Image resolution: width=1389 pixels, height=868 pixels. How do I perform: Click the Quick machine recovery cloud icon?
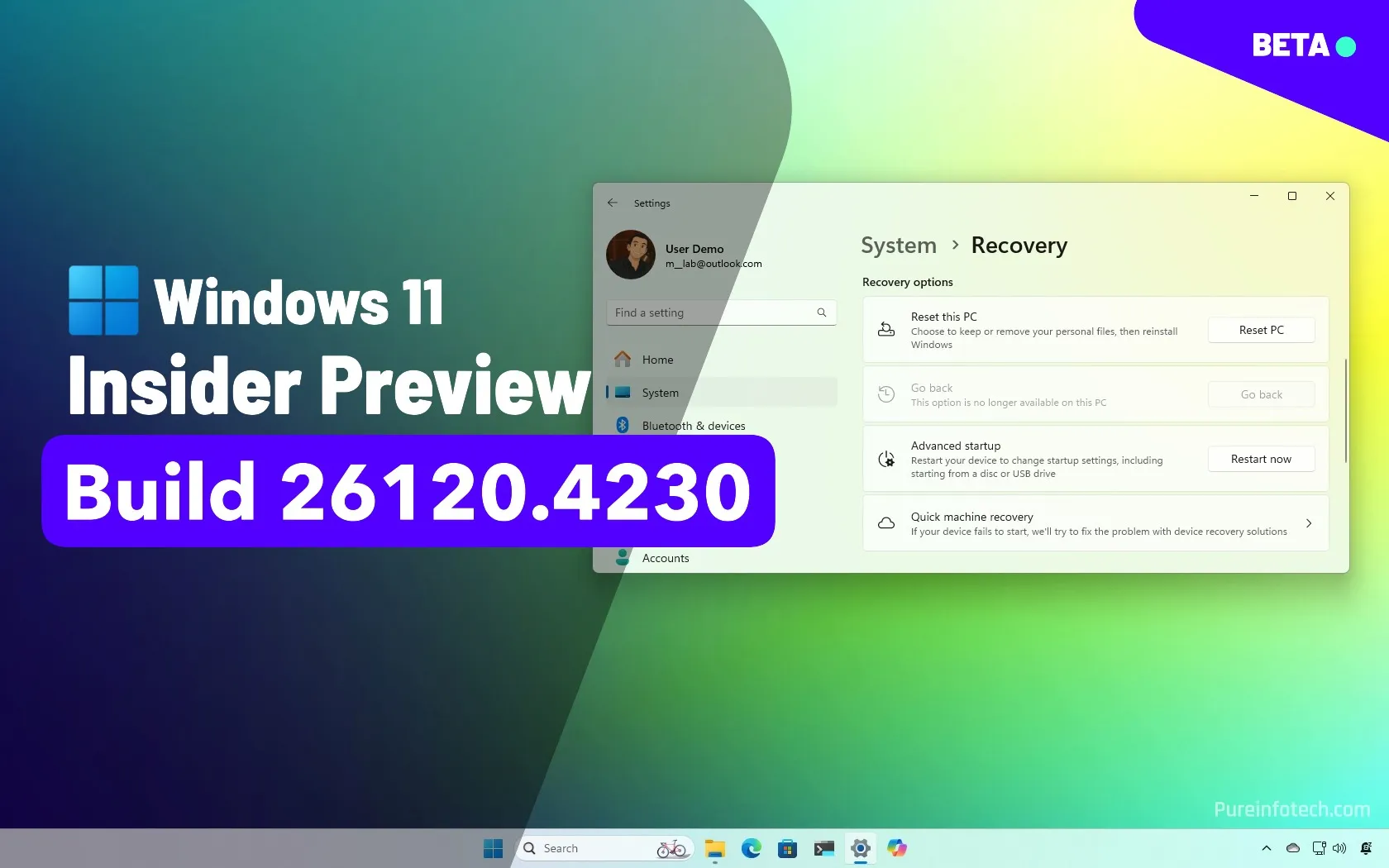885,522
